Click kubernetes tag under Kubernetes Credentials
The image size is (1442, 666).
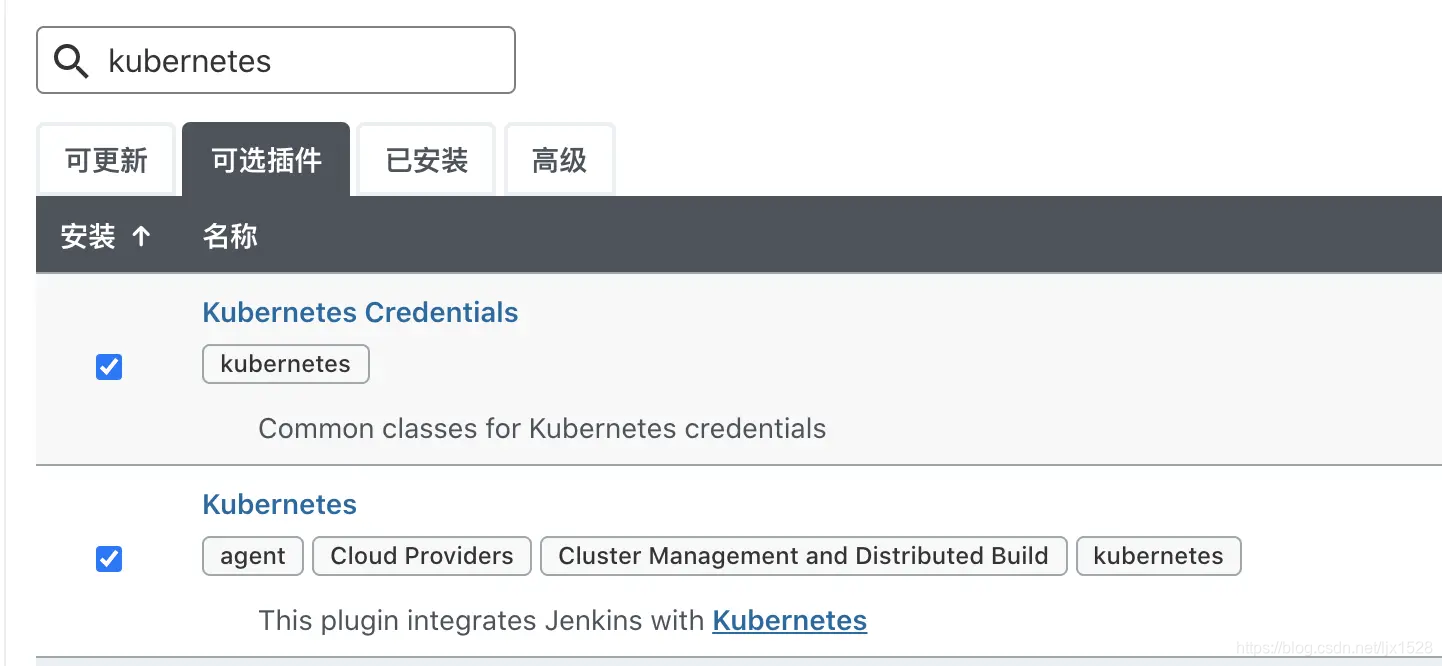click(286, 364)
